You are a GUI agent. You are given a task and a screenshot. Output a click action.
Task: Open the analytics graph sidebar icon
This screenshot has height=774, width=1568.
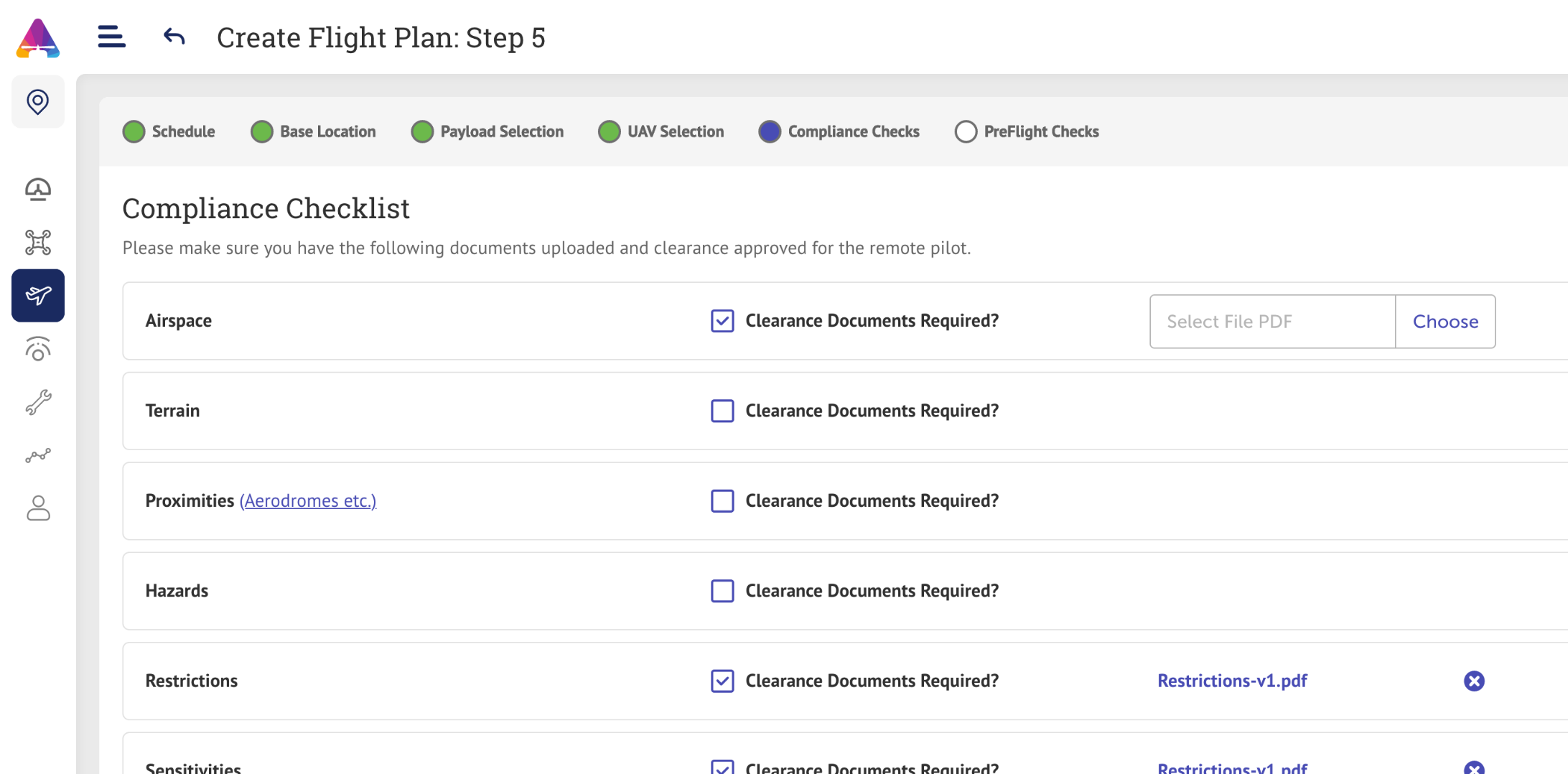tap(38, 456)
